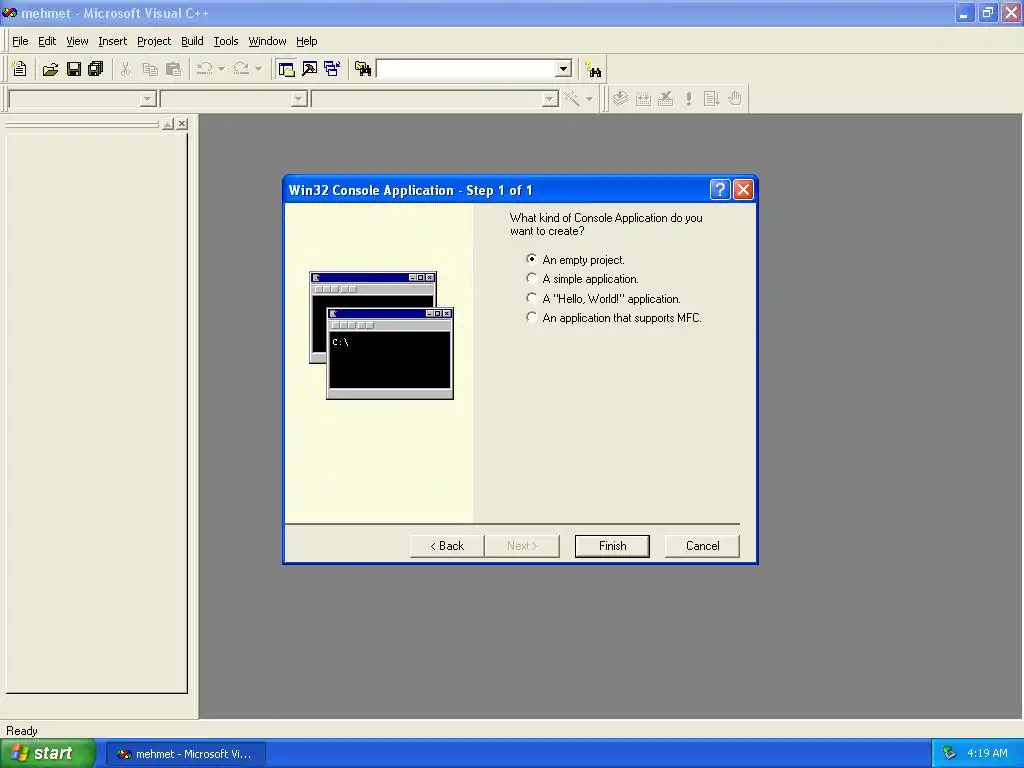
Task: Click the Open file folder icon
Action: point(50,69)
